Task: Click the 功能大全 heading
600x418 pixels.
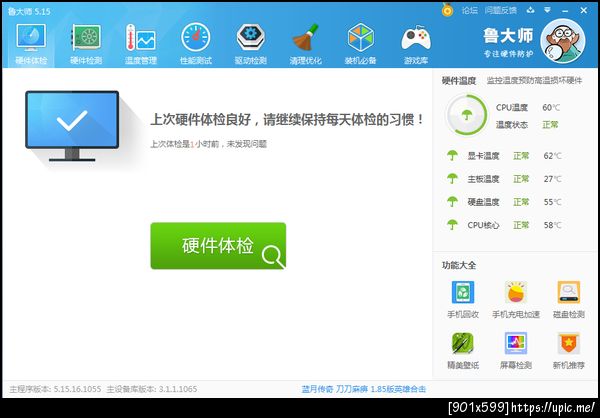Action: click(x=459, y=265)
